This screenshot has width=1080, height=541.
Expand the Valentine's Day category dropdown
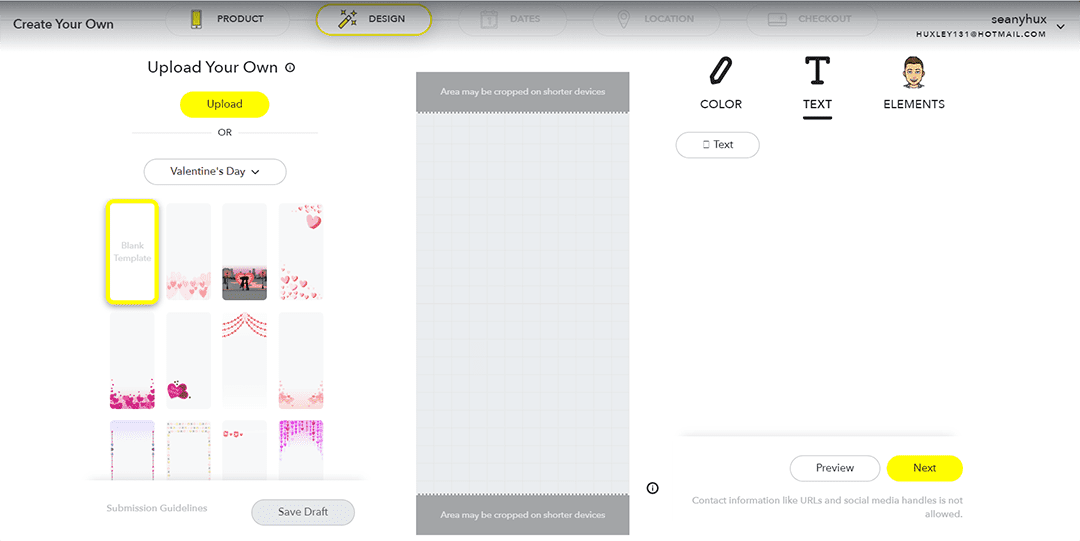tap(215, 172)
